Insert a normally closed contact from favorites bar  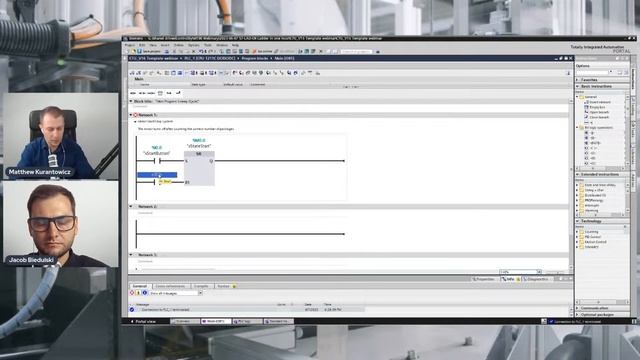pyautogui.click(x=142, y=93)
